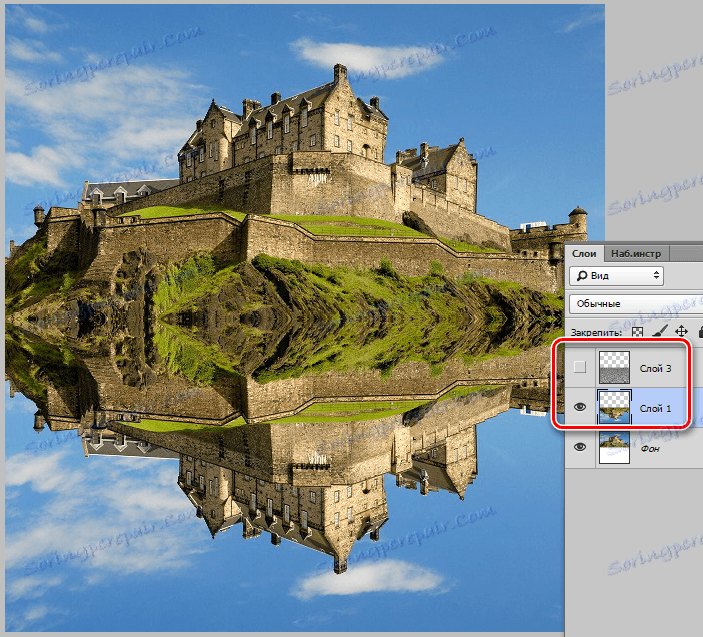The image size is (703, 637).
Task: Hide the Фон background layer
Action: 580,447
